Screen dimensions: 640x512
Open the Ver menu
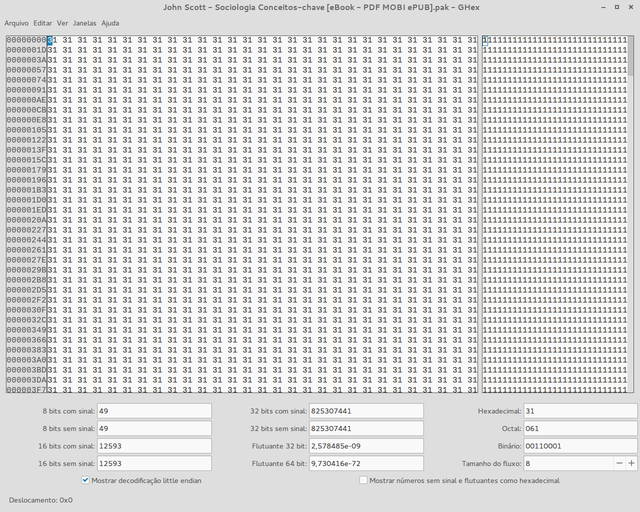pos(63,22)
